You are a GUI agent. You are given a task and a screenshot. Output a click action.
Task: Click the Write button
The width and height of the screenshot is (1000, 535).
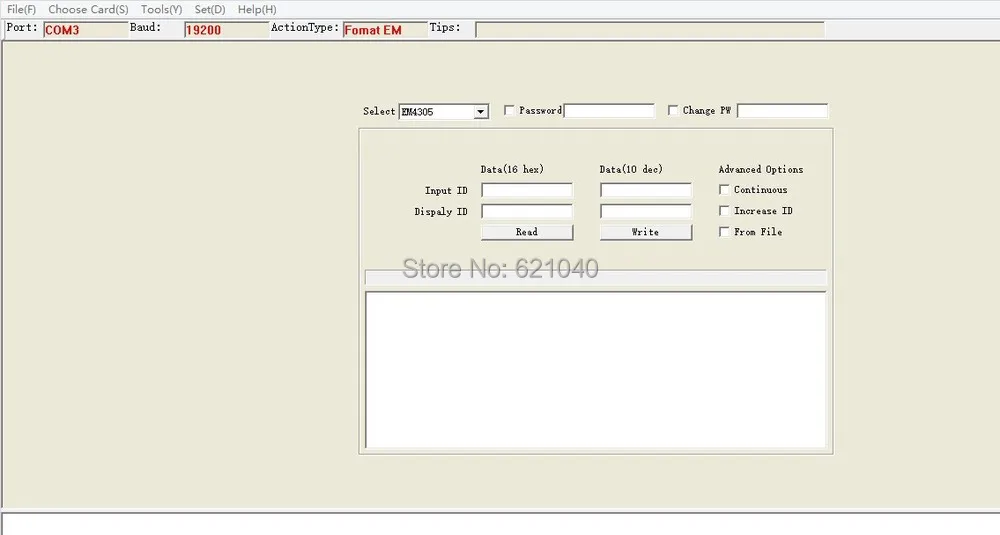[x=645, y=232]
